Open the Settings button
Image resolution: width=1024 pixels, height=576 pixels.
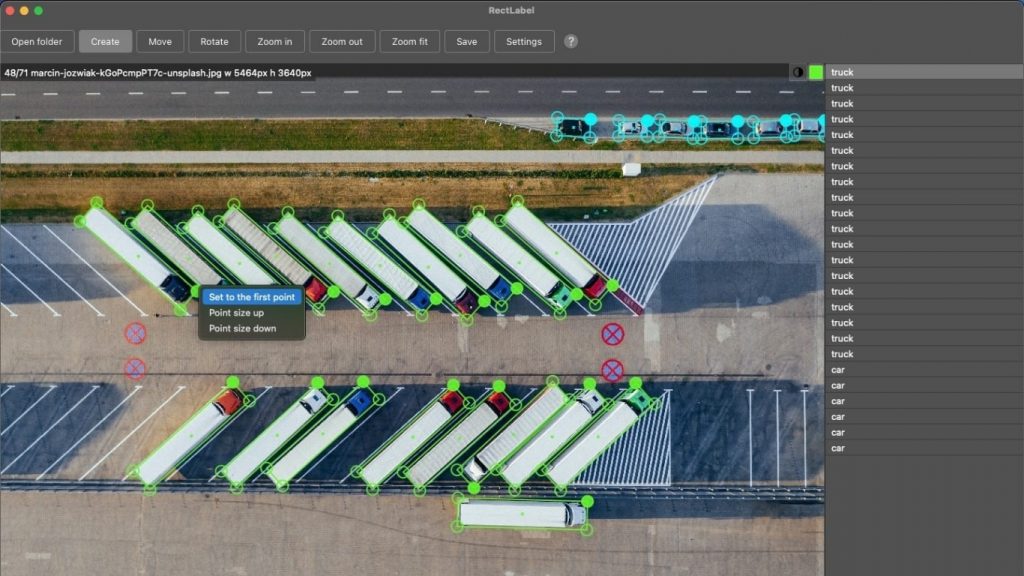click(524, 42)
